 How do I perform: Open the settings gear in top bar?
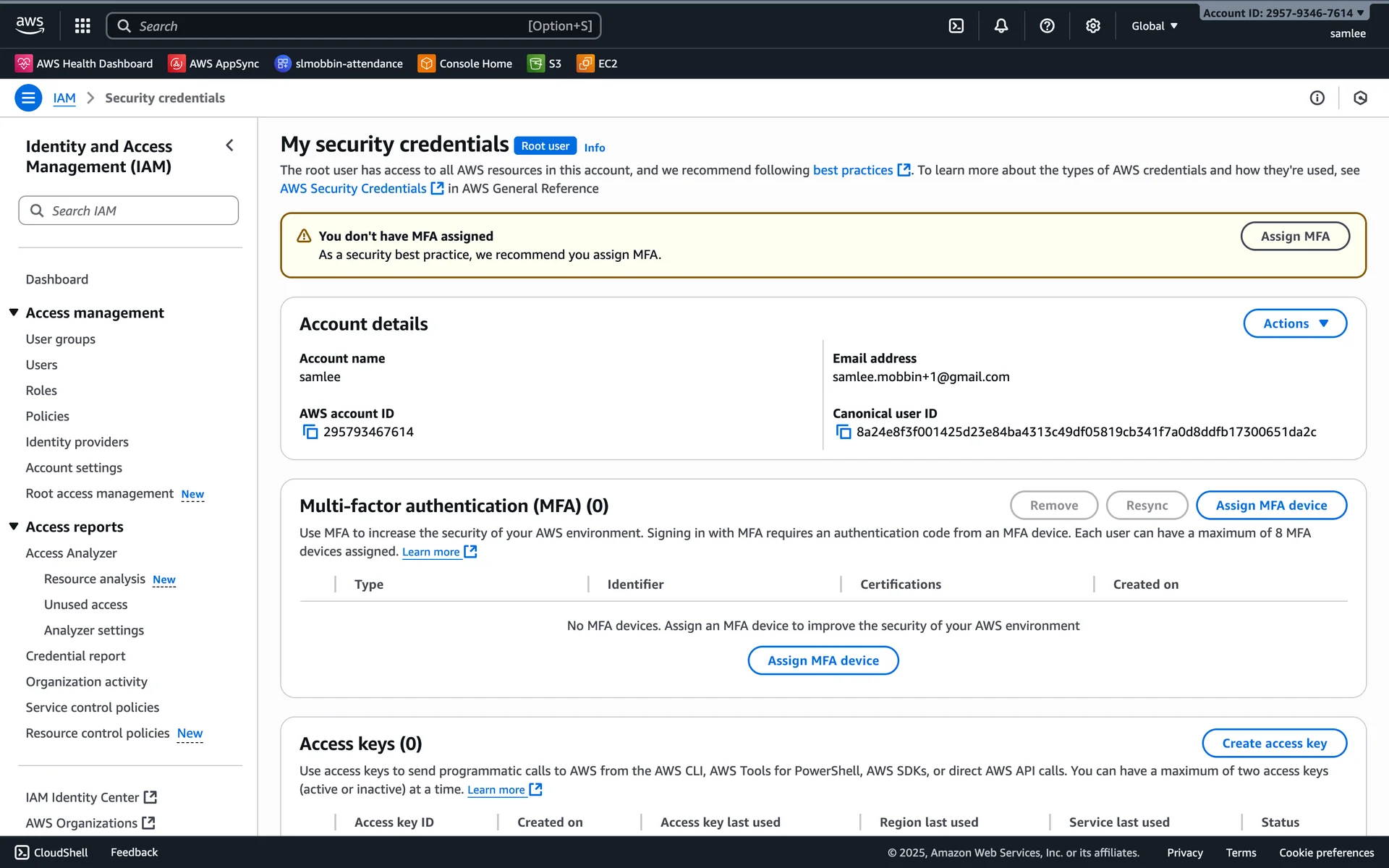click(x=1092, y=26)
